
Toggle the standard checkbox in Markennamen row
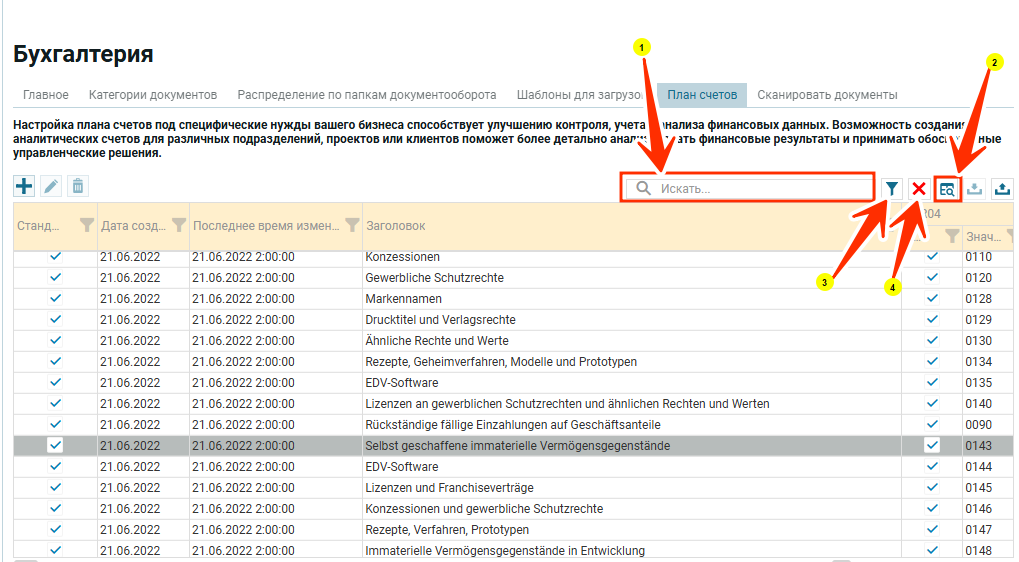(56, 298)
